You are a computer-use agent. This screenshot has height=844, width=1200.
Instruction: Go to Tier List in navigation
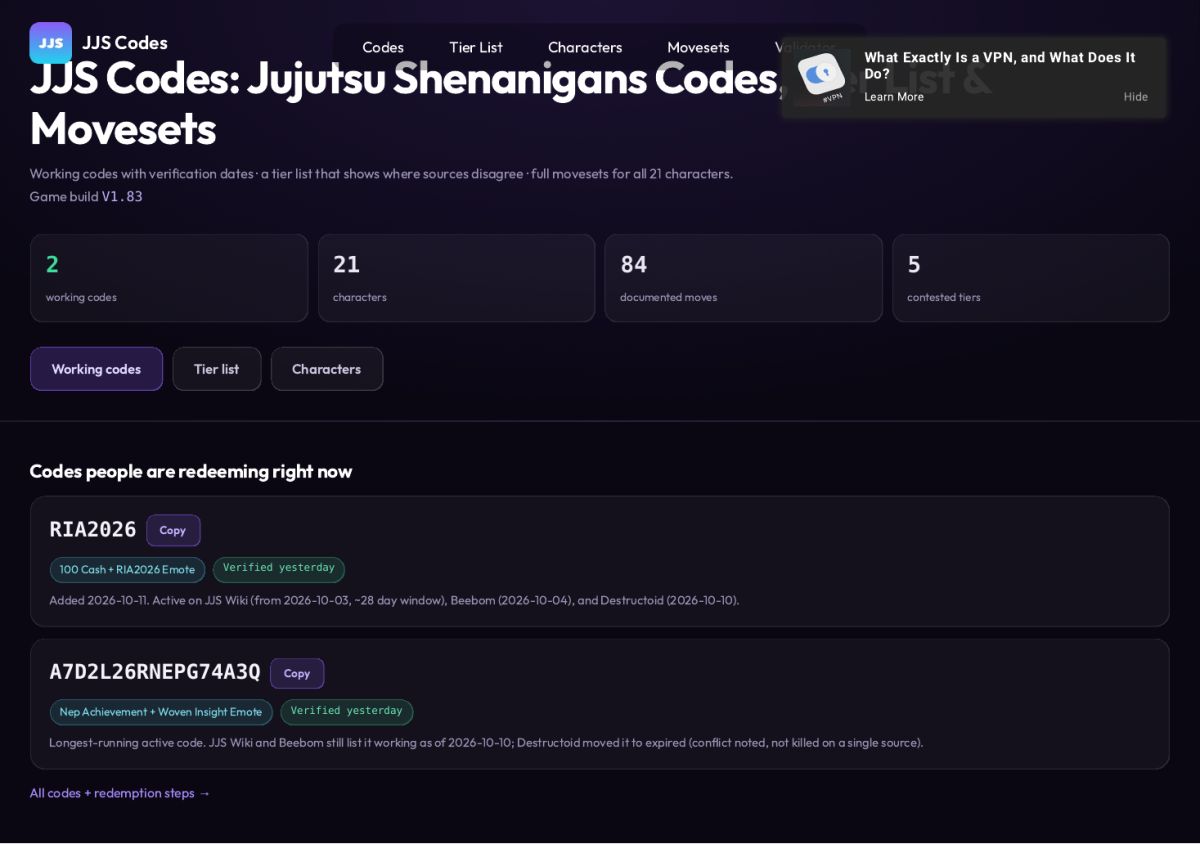pos(476,47)
